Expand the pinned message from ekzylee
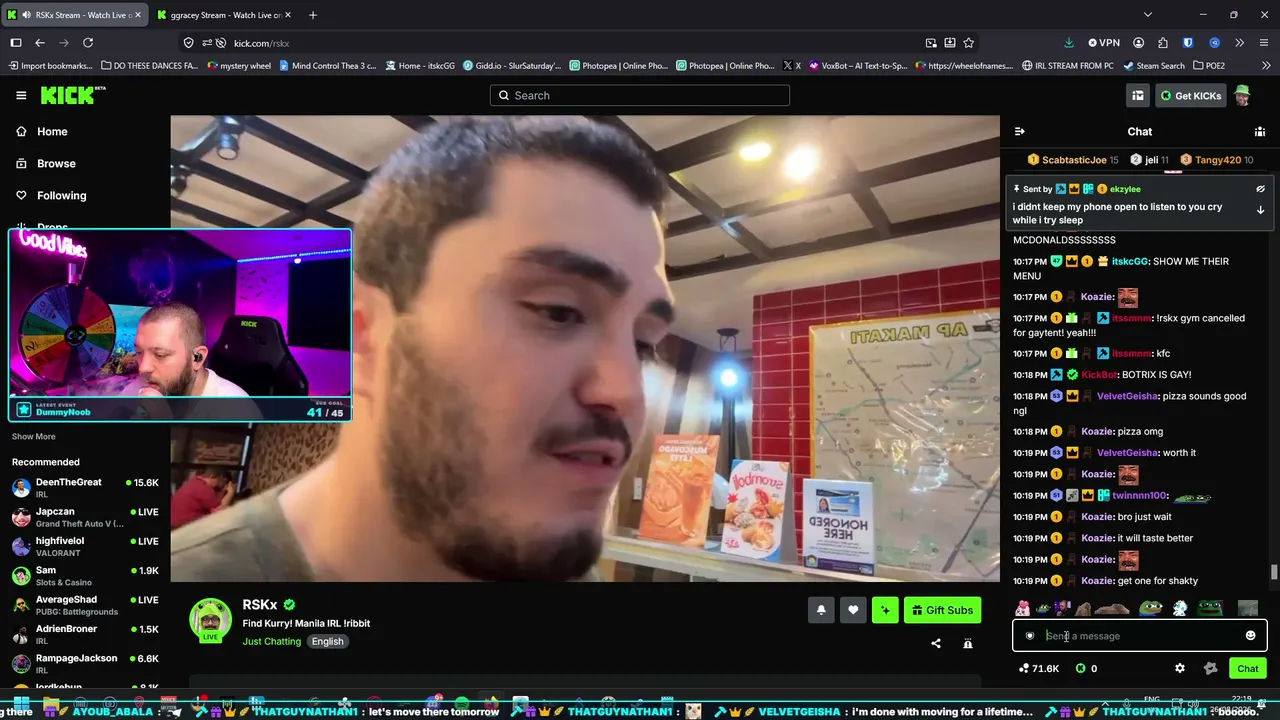This screenshot has width=1280, height=720. tap(1260, 210)
